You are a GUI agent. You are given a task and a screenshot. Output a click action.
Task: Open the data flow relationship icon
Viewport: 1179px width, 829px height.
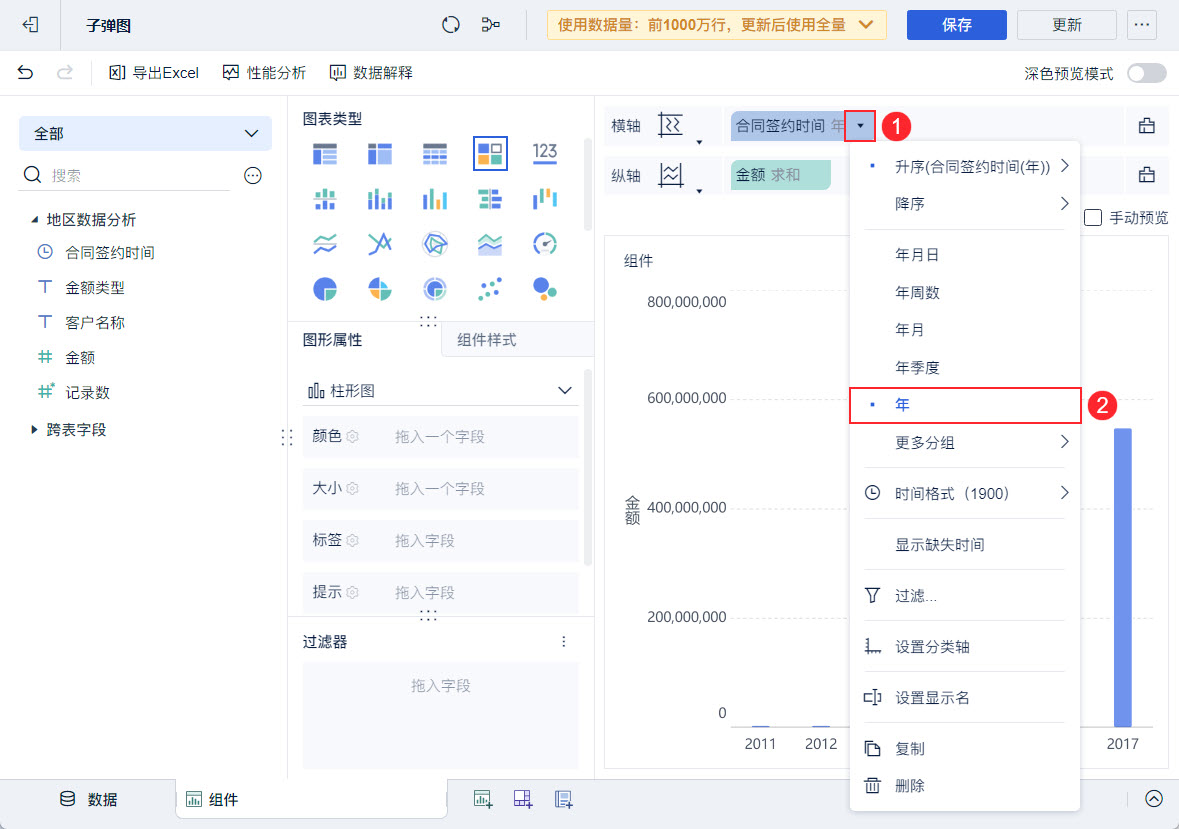pos(490,25)
